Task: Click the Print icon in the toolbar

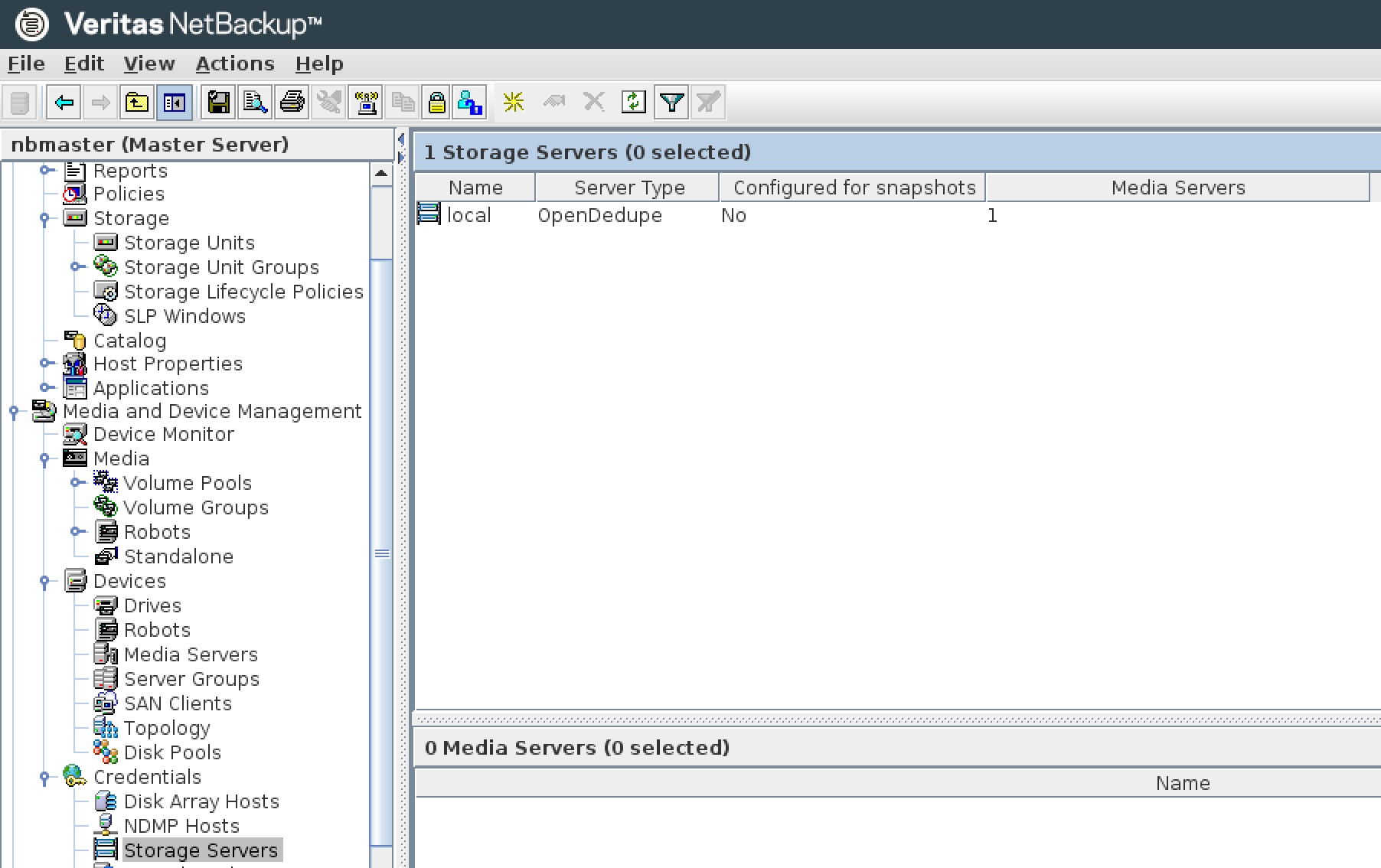Action: 292,102
